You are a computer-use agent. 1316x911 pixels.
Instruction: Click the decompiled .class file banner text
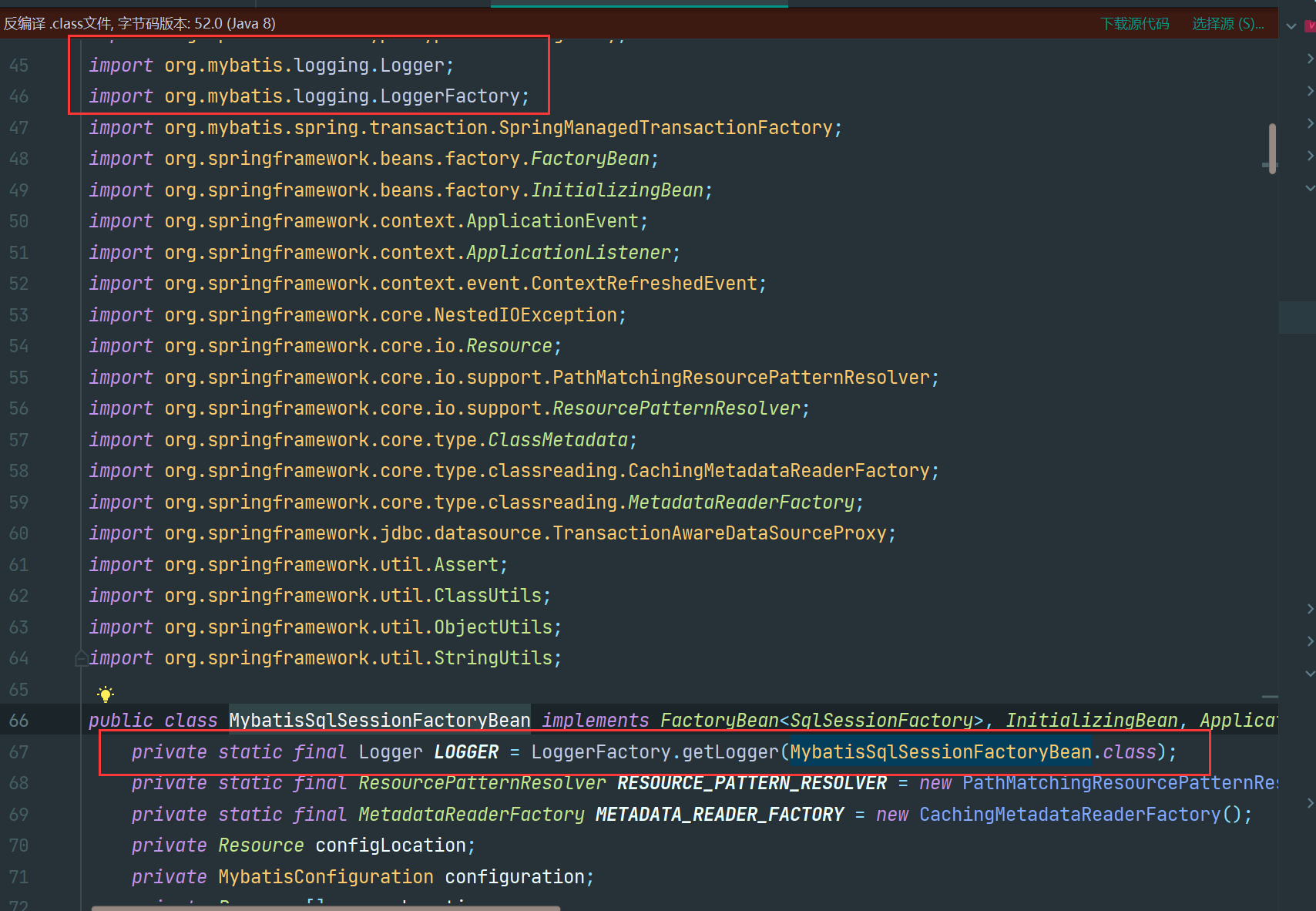point(139,24)
